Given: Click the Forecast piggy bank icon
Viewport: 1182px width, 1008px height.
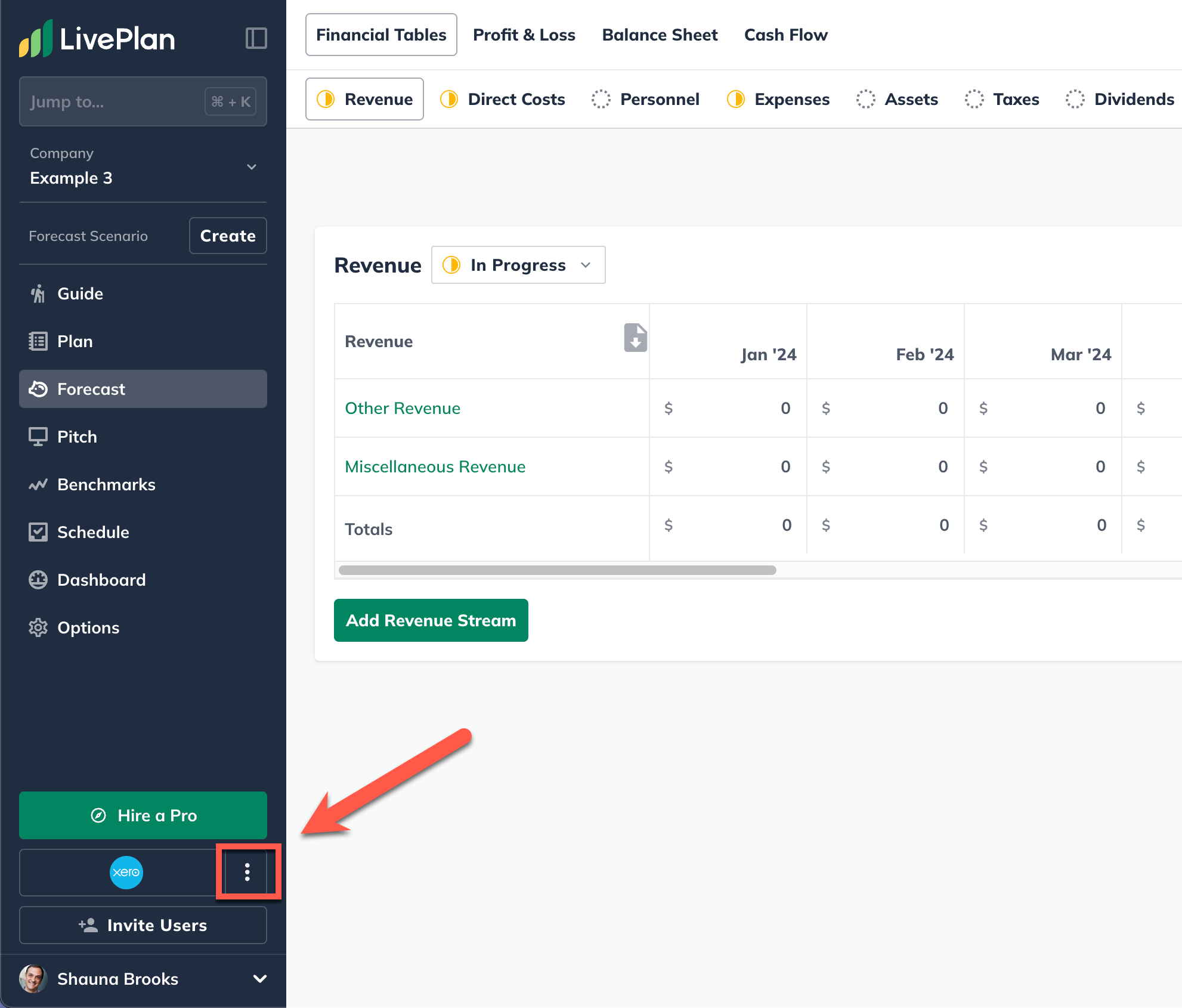Looking at the screenshot, I should tap(38, 389).
